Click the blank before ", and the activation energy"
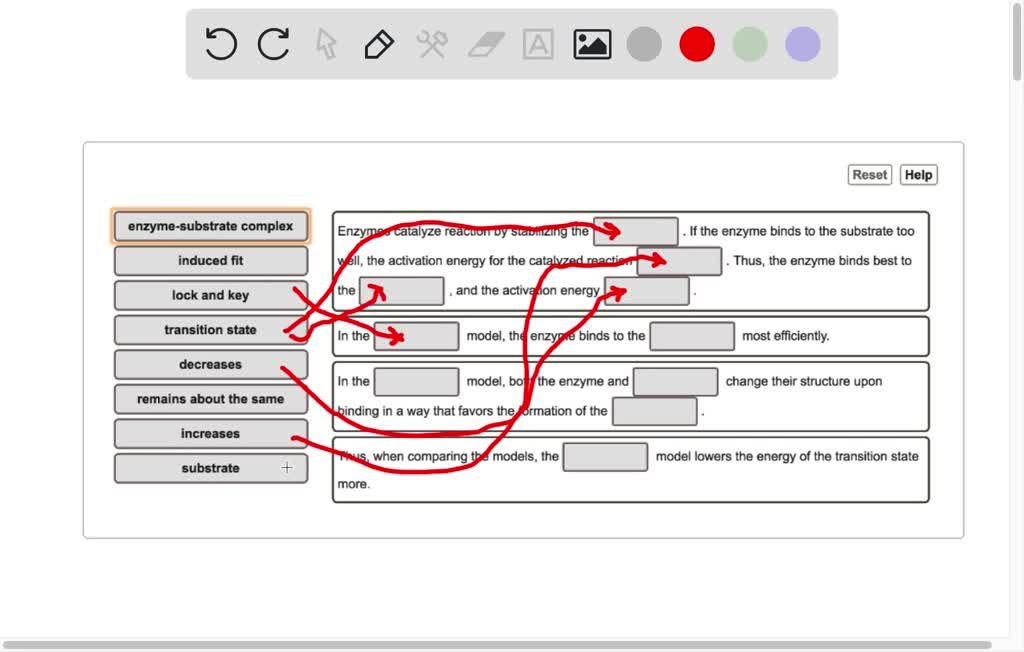Image resolution: width=1024 pixels, height=652 pixels. (x=402, y=291)
